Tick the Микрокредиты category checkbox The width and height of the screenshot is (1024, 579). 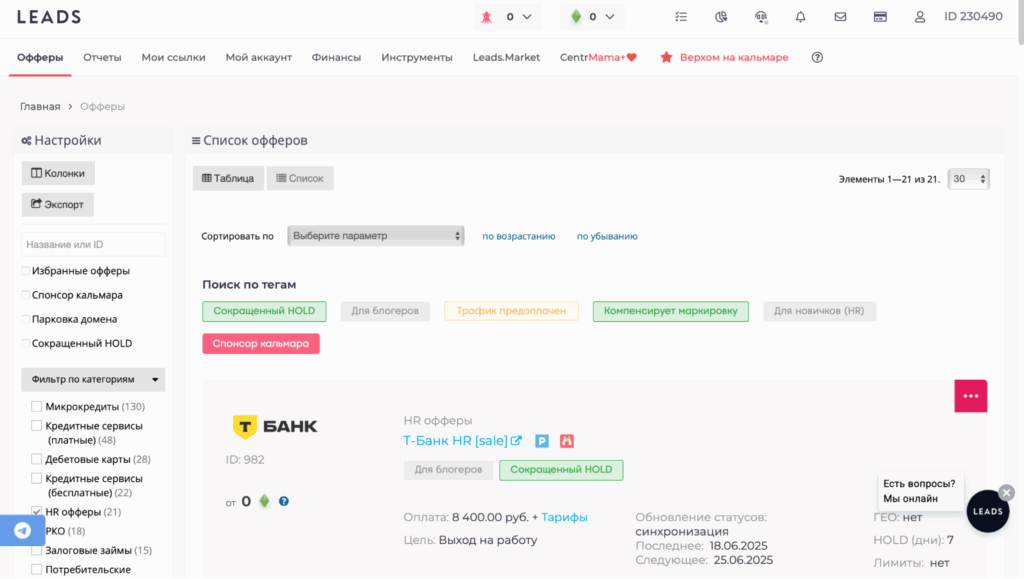point(37,407)
